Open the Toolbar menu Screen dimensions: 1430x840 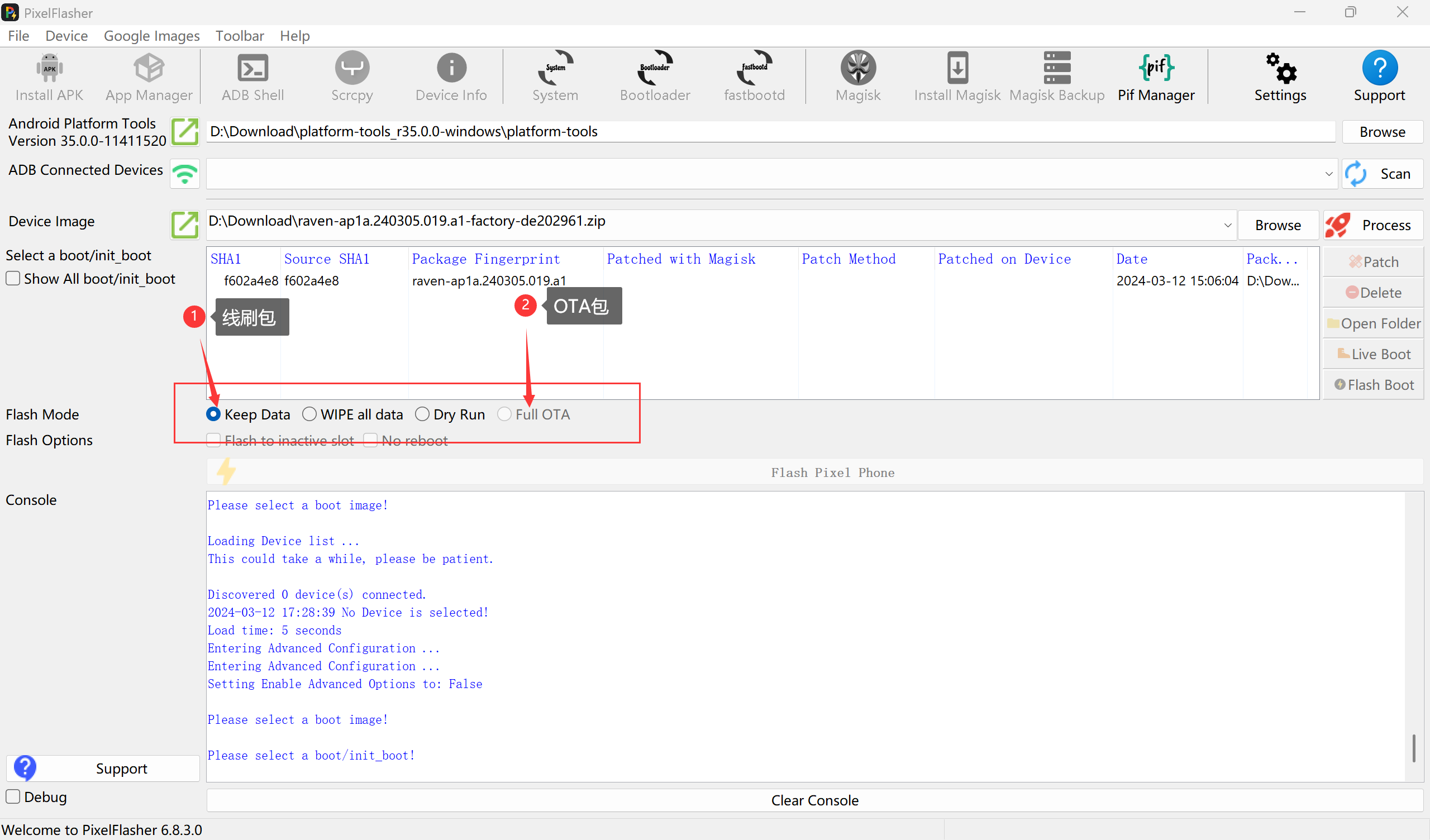[240, 36]
